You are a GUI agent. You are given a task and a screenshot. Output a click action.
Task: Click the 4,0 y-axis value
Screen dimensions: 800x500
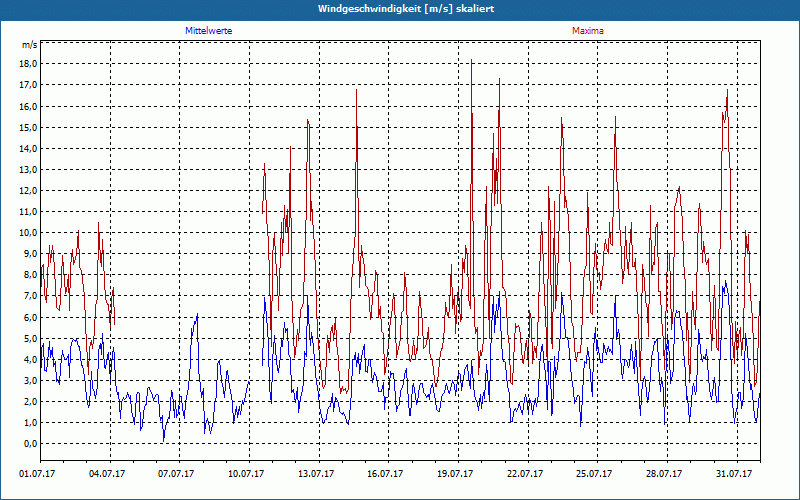(x=30, y=359)
